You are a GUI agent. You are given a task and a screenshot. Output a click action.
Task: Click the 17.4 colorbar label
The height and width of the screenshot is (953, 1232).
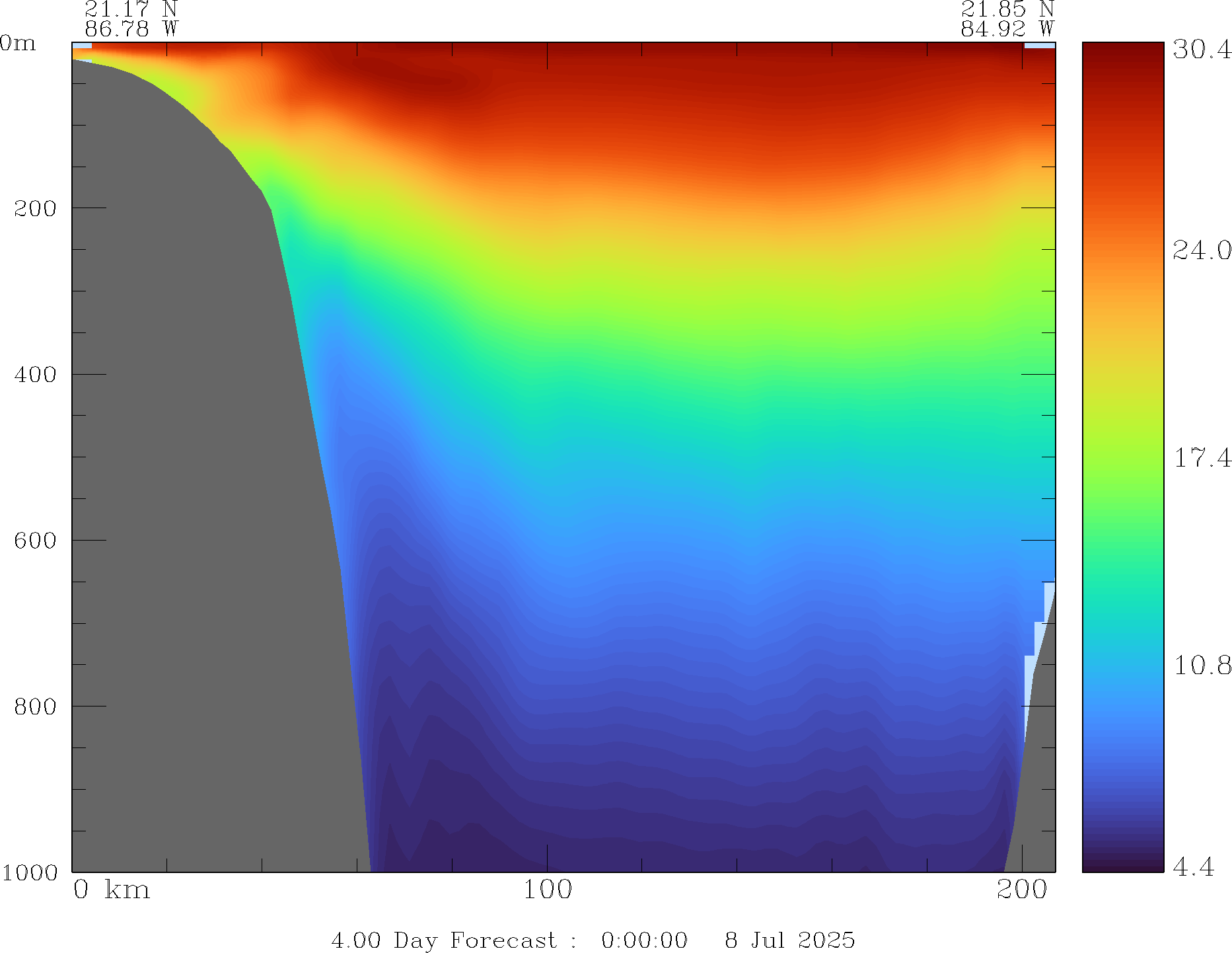pos(1202,458)
